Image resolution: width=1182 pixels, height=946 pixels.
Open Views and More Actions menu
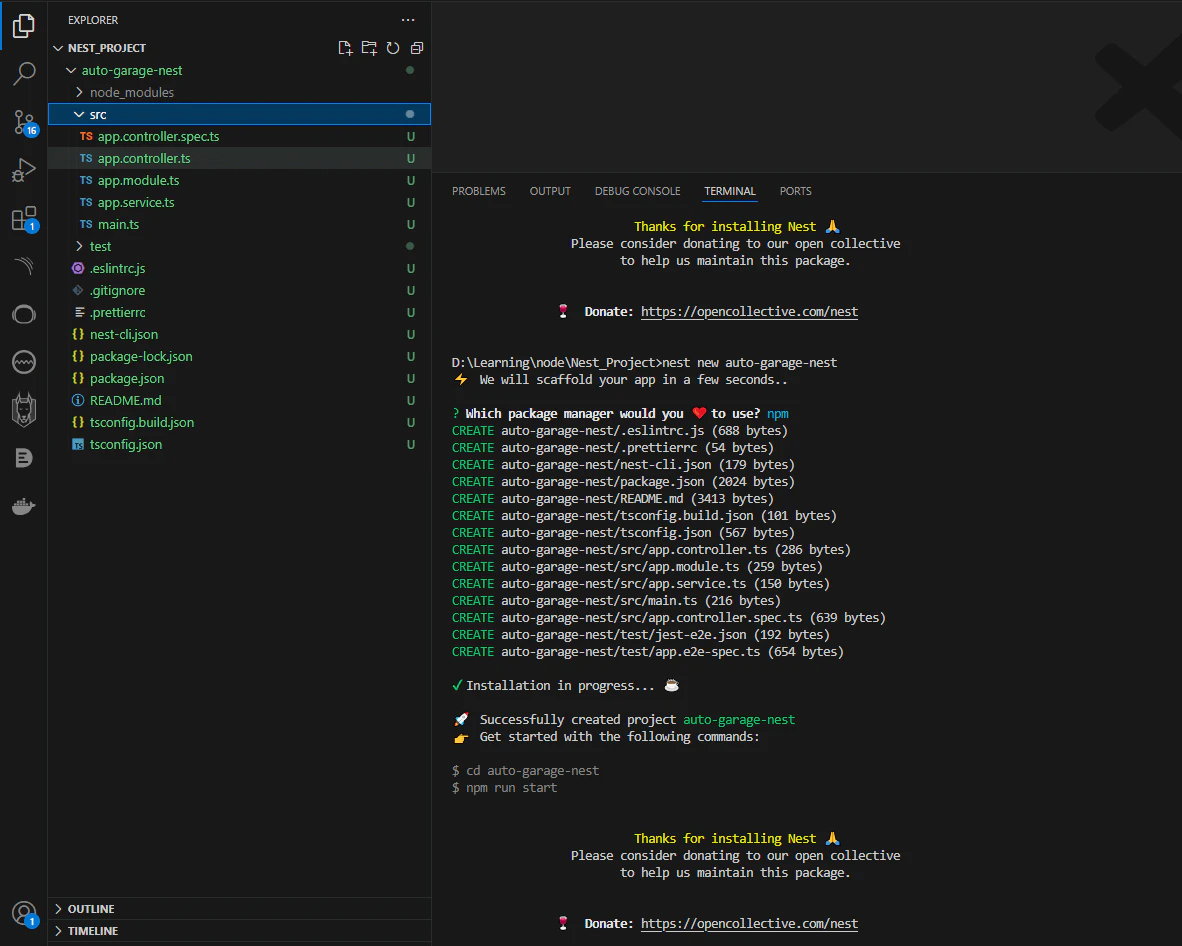tap(408, 20)
